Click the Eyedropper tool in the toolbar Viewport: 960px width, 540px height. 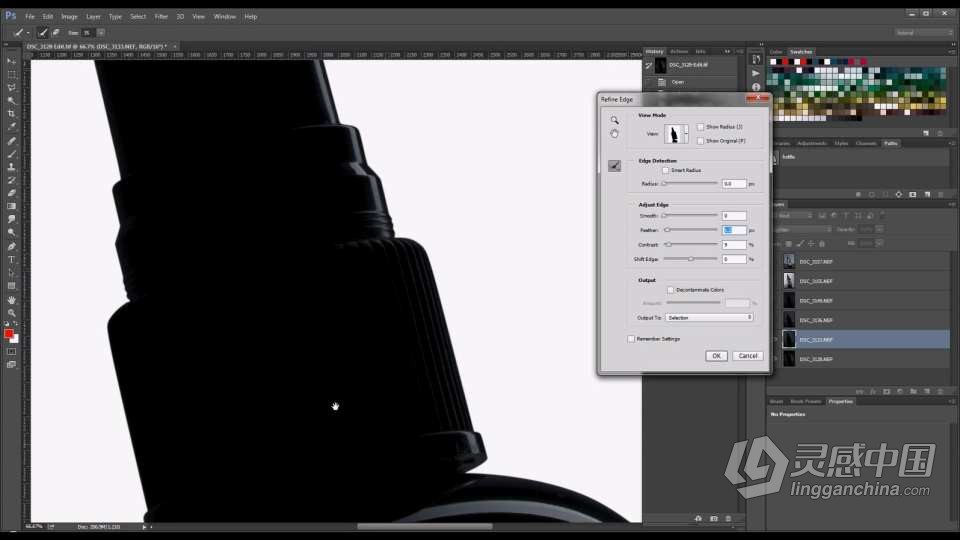click(12, 127)
